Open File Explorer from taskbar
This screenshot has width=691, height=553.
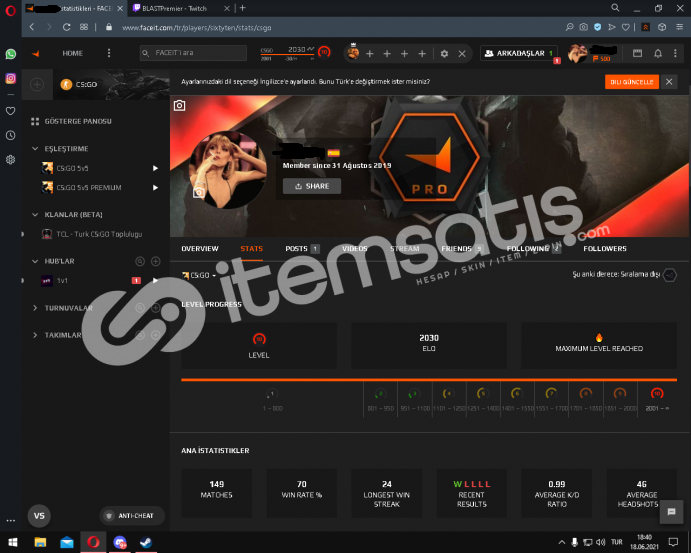point(40,542)
